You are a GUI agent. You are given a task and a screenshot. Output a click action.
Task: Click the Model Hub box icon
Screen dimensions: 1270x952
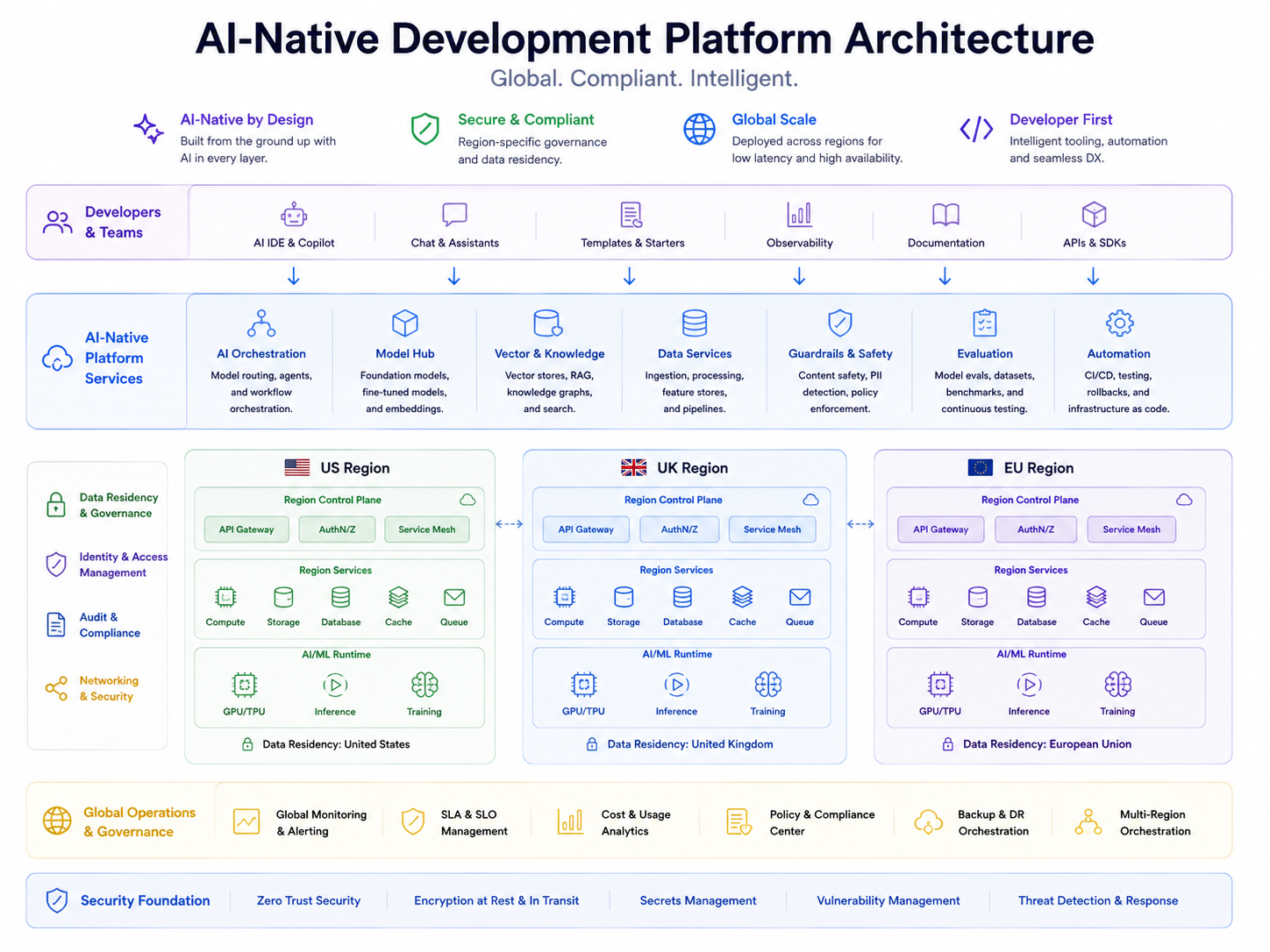coord(405,323)
